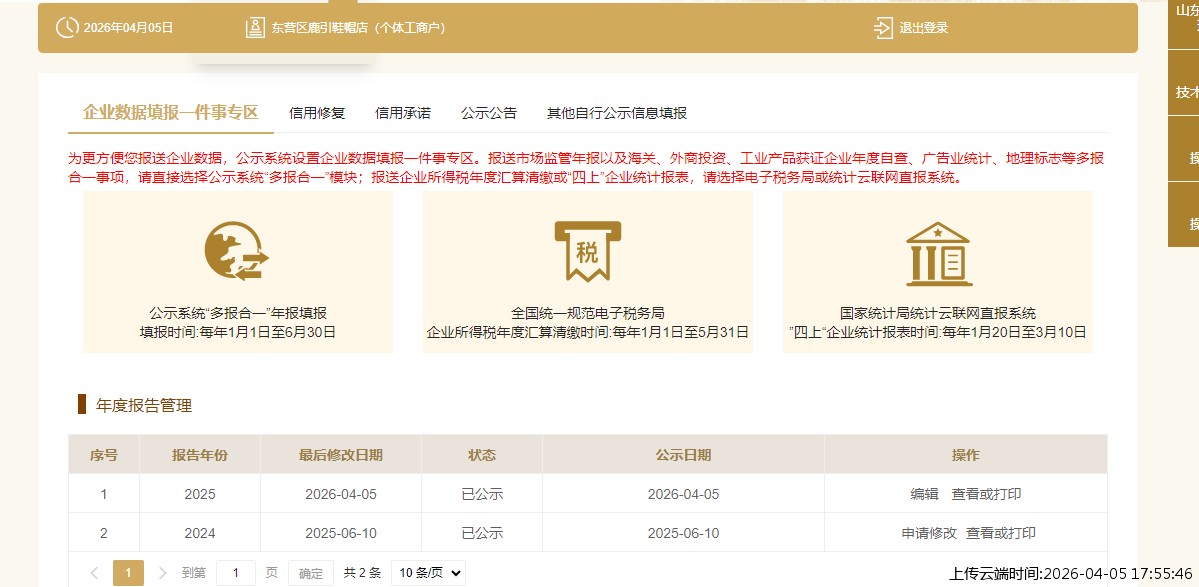The width and height of the screenshot is (1199, 587).
Task: Click the business profile icon in header
Action: (x=255, y=28)
